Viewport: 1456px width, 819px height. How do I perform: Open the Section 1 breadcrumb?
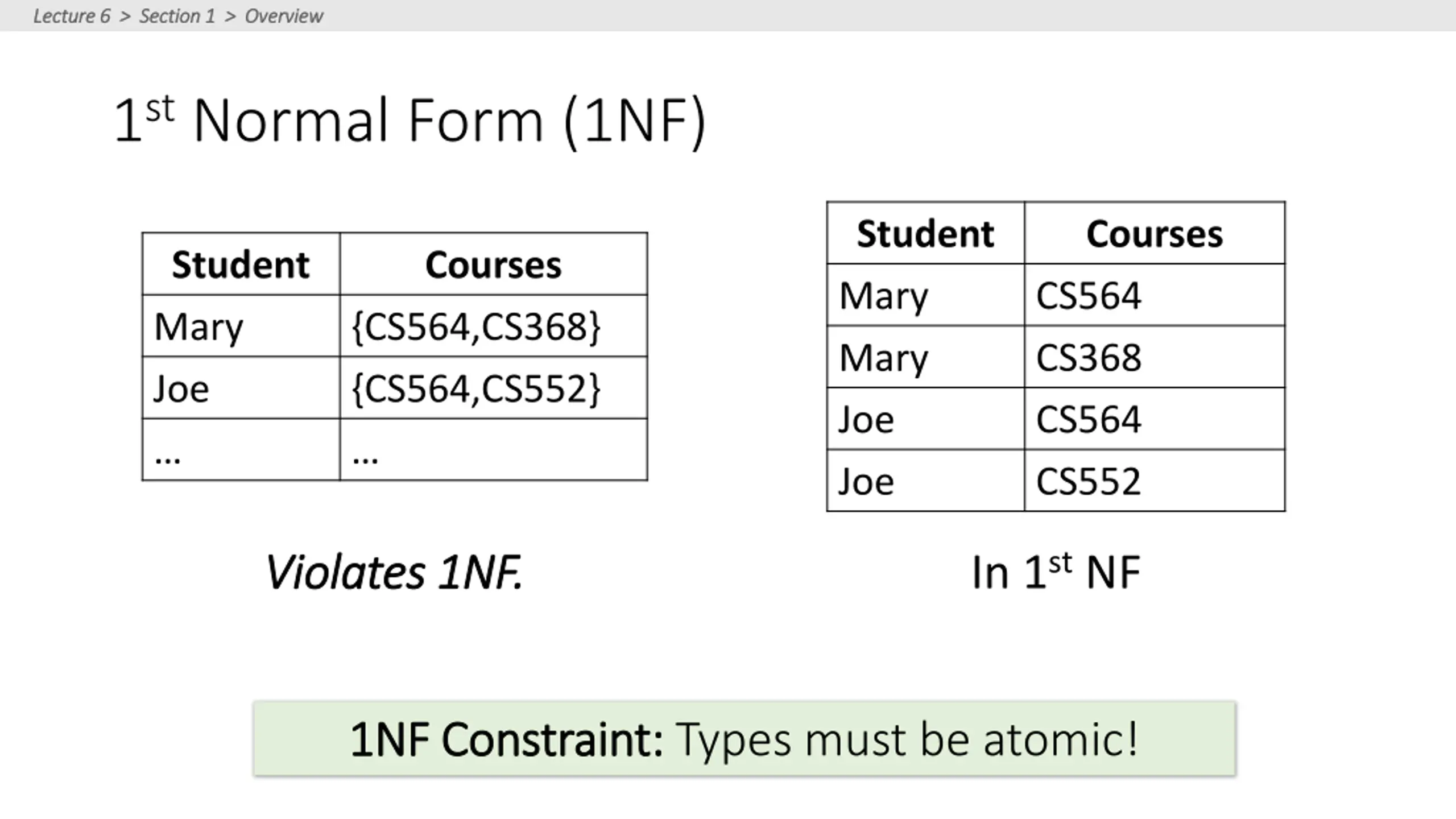pos(177,16)
